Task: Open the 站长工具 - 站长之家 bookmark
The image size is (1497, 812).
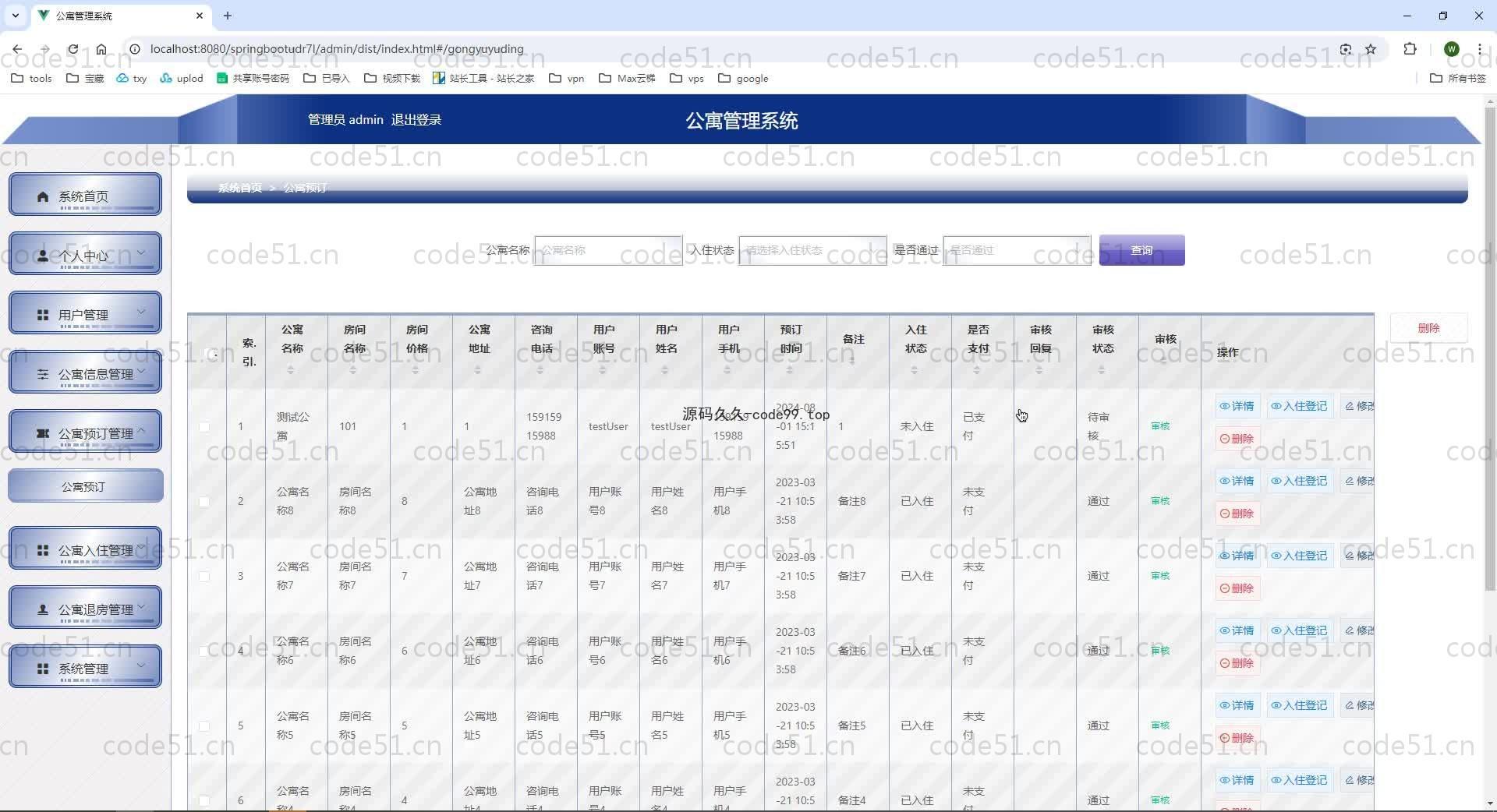Action: (484, 78)
